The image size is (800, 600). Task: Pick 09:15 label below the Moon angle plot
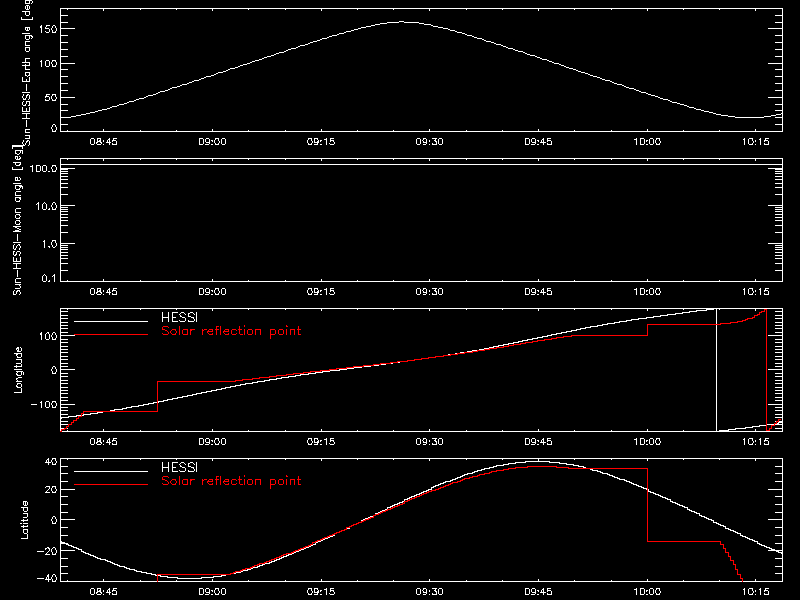pyautogui.click(x=321, y=291)
